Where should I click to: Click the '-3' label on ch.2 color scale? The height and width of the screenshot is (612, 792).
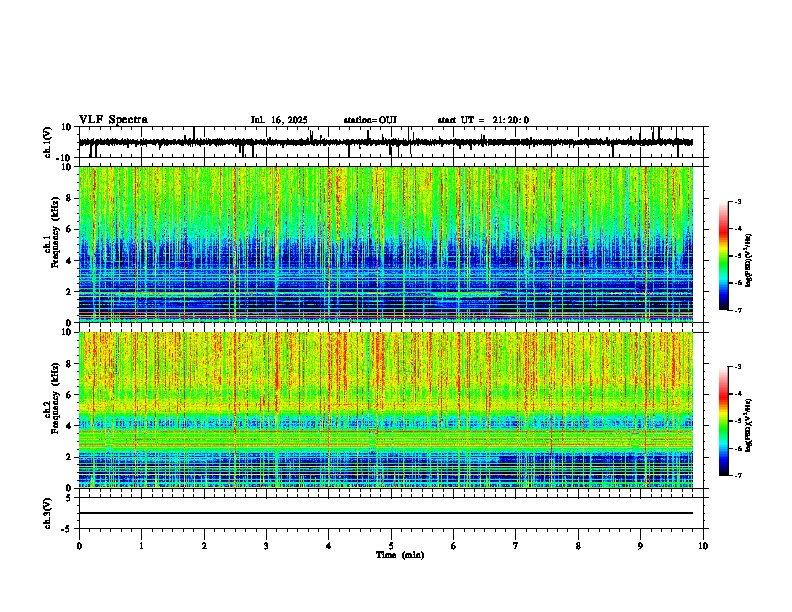point(738,367)
